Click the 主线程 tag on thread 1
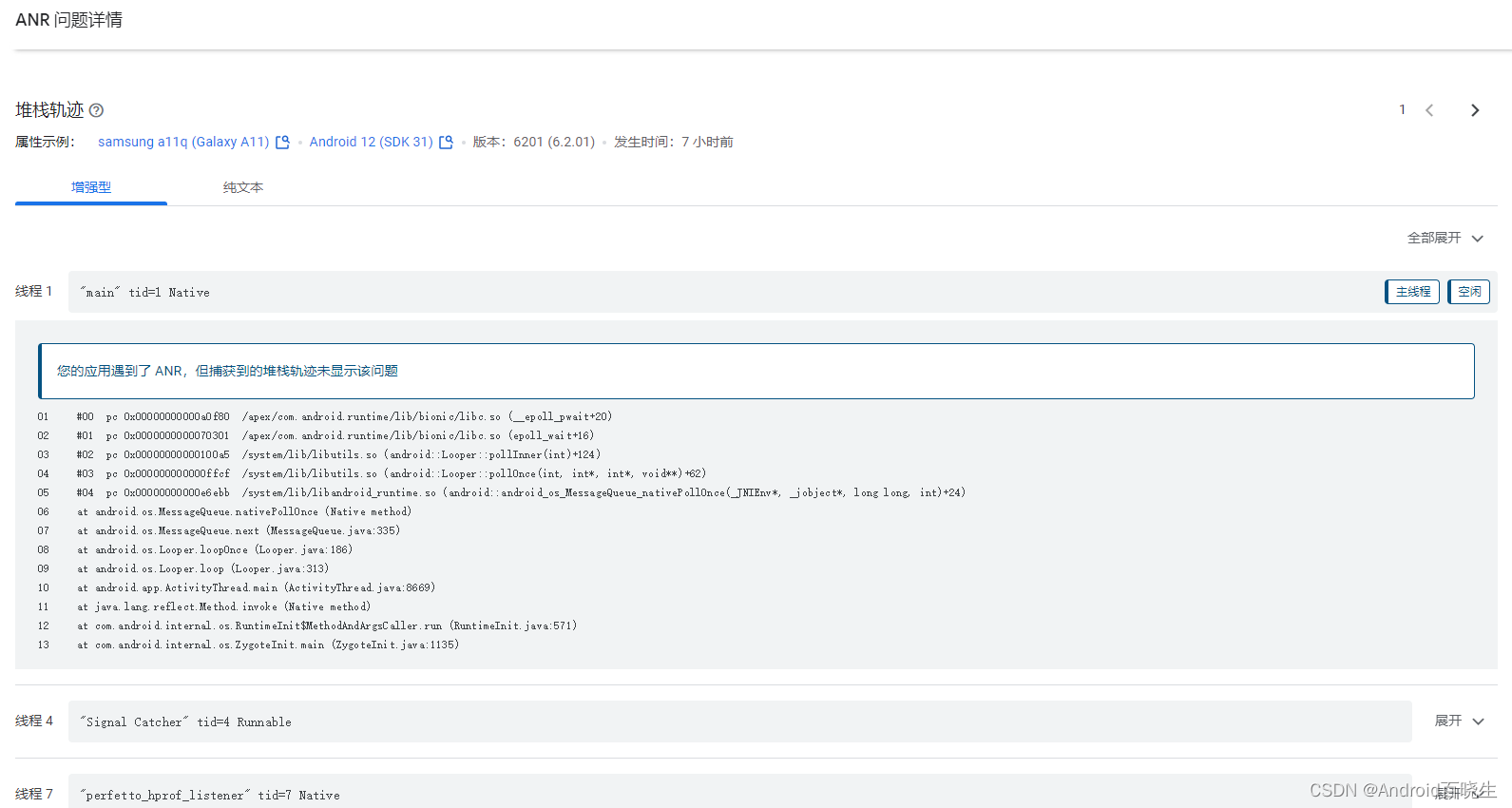The width and height of the screenshot is (1512, 808). click(1412, 292)
